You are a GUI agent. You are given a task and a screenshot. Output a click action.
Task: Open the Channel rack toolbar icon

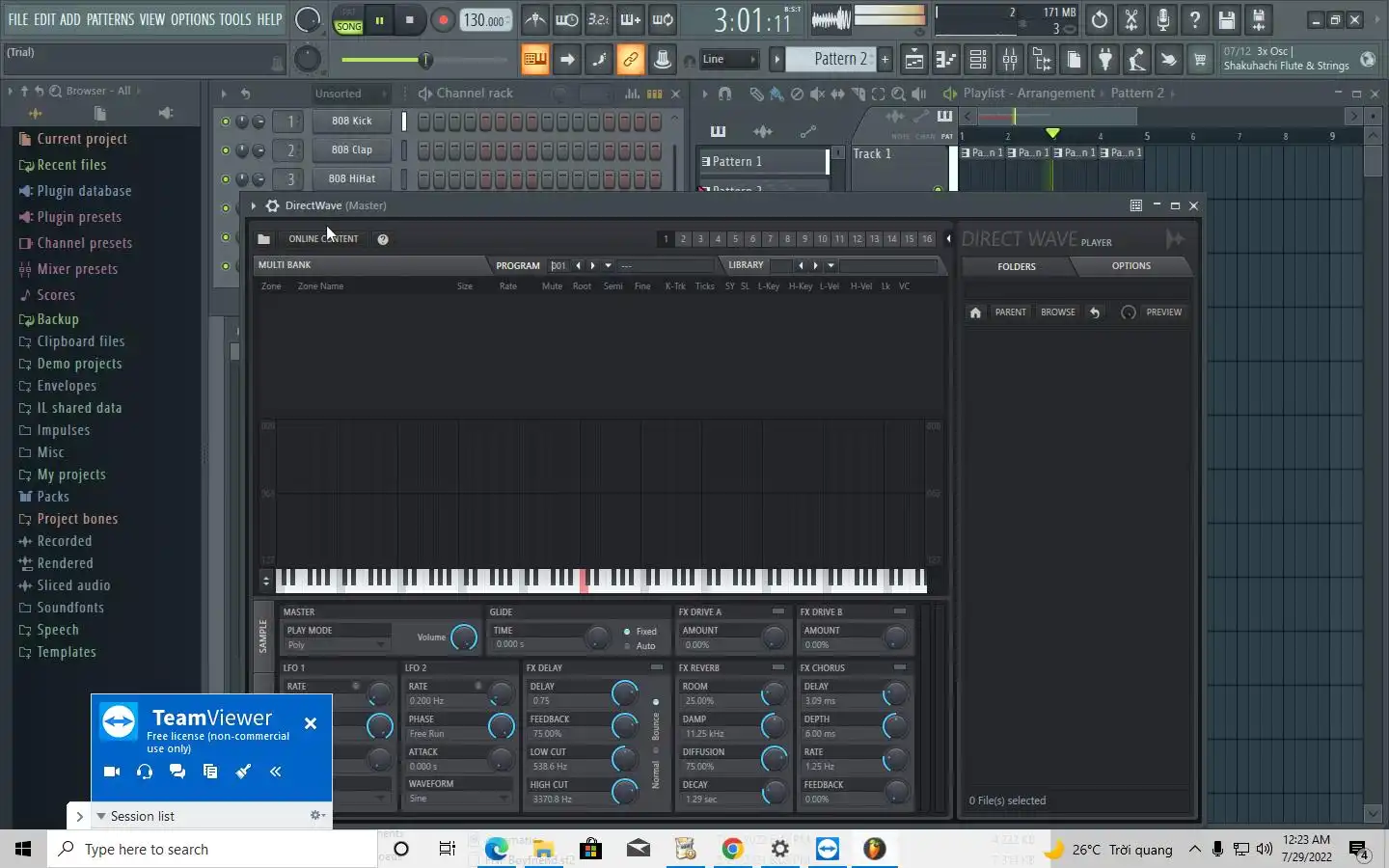(977, 60)
